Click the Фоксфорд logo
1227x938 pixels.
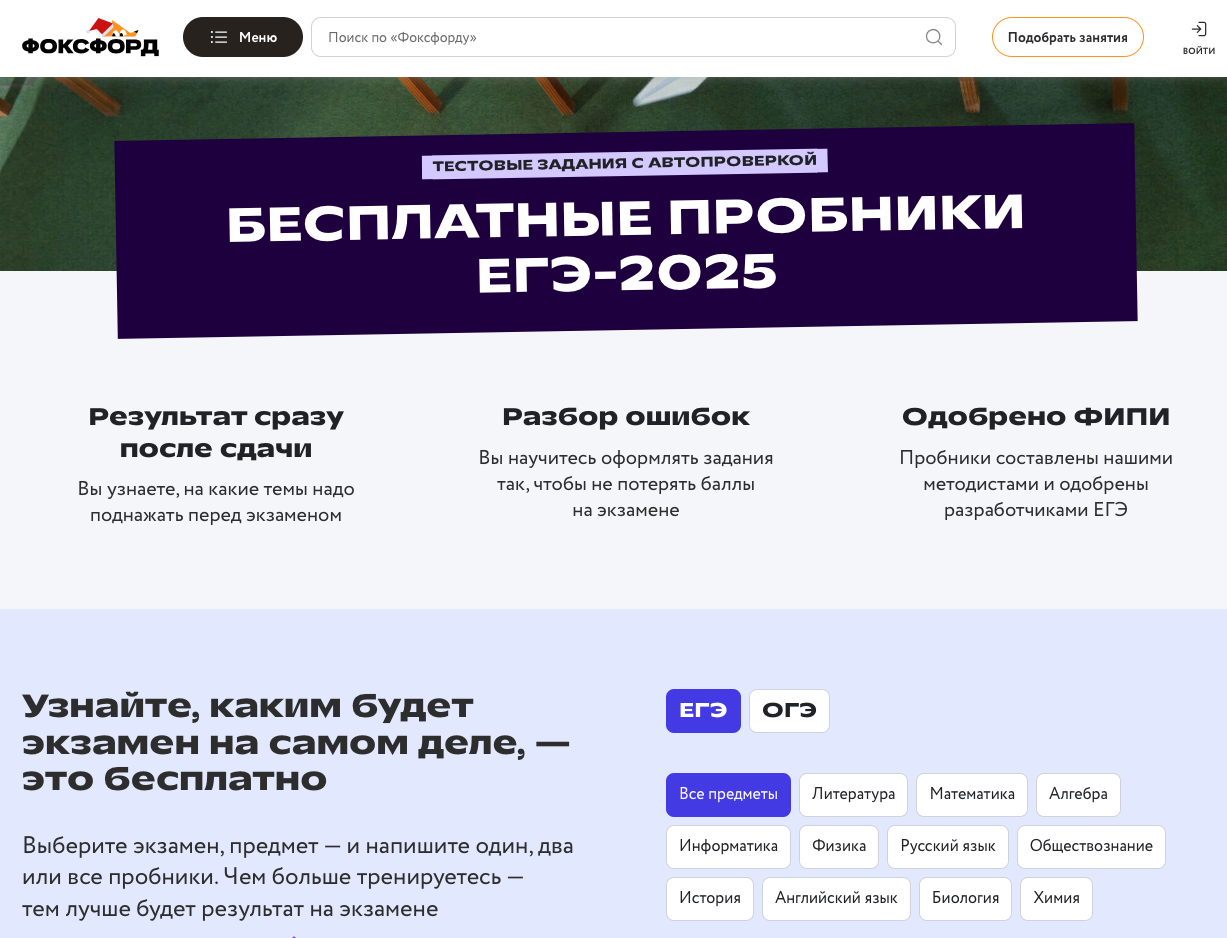tap(90, 37)
